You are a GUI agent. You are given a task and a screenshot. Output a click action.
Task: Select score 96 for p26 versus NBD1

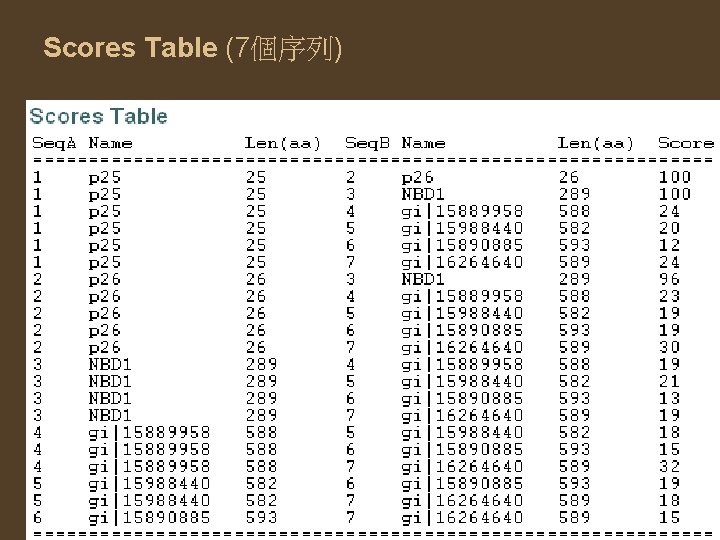tap(669, 279)
